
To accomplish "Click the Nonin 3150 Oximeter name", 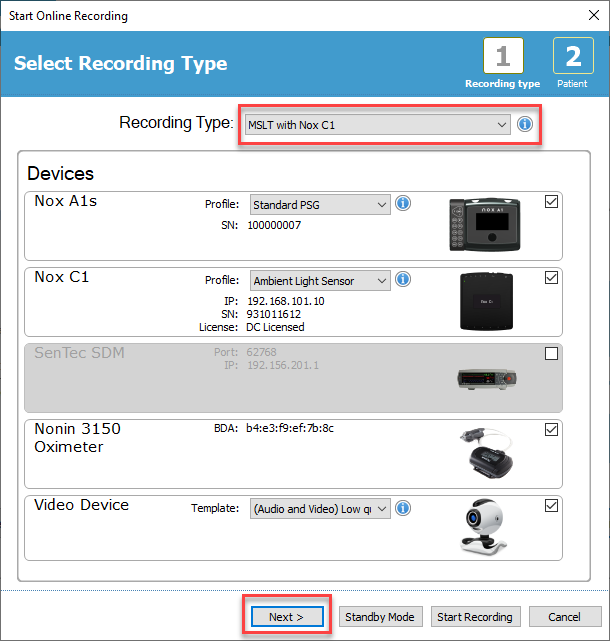I will click(78, 438).
